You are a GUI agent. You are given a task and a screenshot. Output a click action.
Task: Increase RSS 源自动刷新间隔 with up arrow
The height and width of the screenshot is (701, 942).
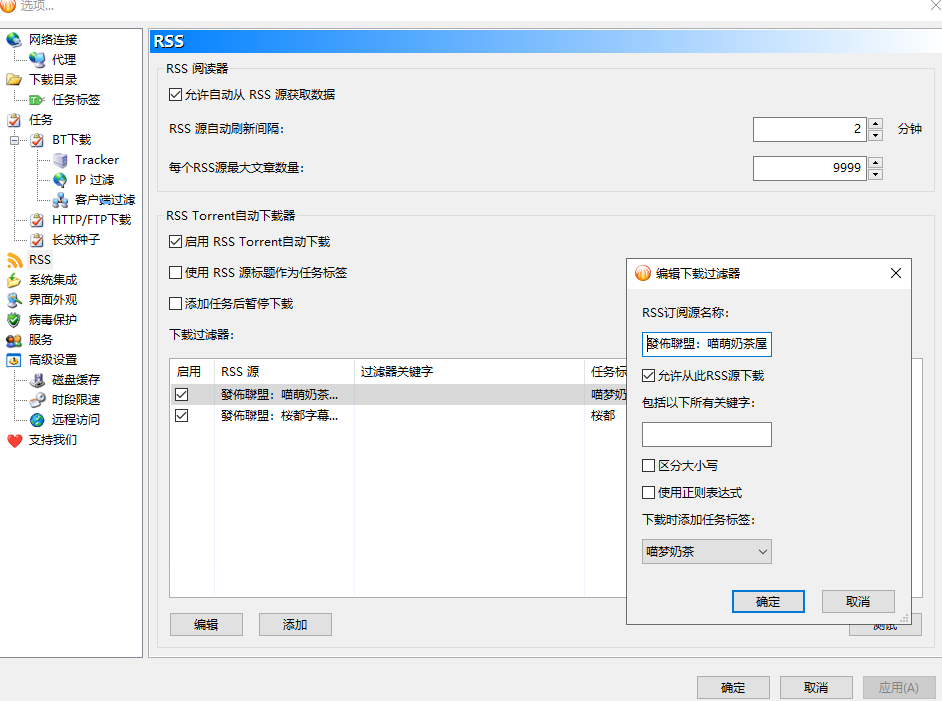click(876, 124)
